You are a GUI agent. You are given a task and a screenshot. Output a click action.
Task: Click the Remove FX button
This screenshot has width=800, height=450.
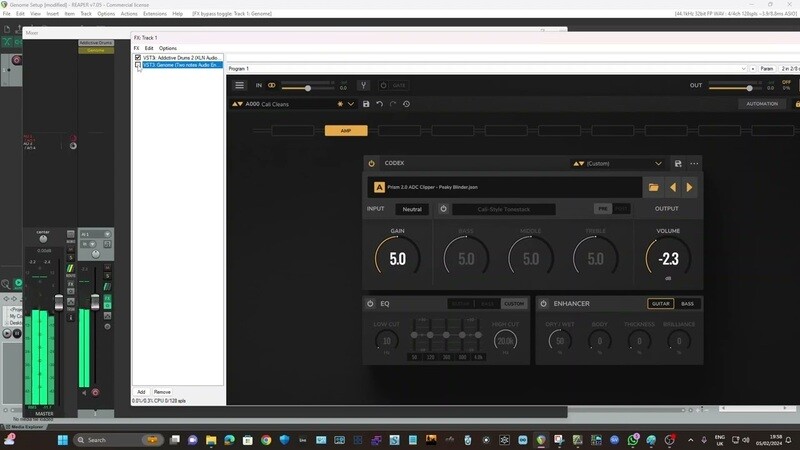(x=162, y=392)
